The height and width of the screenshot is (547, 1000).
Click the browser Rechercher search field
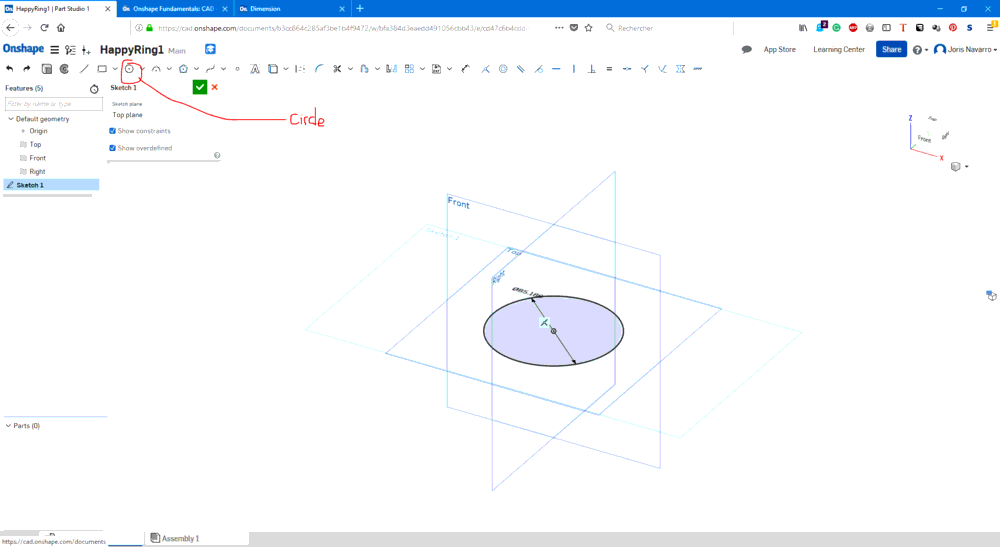coord(666,28)
